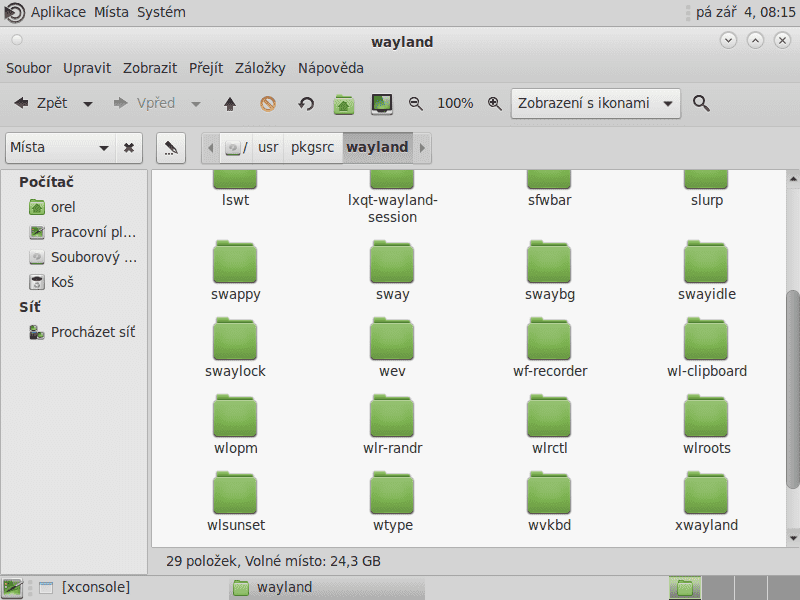Open the search magnifier in the toolbar
The width and height of the screenshot is (800, 600).
point(701,104)
